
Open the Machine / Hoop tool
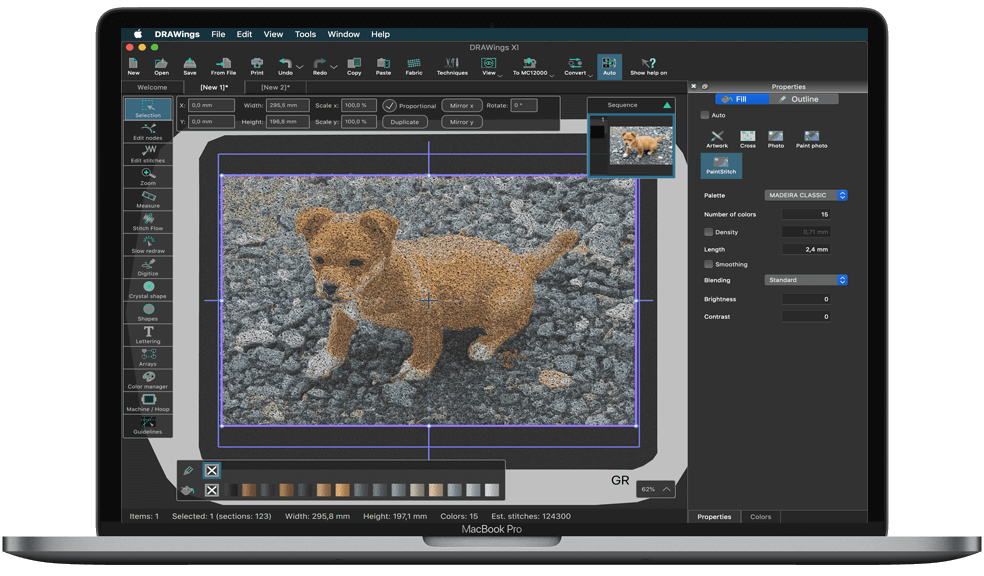(x=148, y=403)
